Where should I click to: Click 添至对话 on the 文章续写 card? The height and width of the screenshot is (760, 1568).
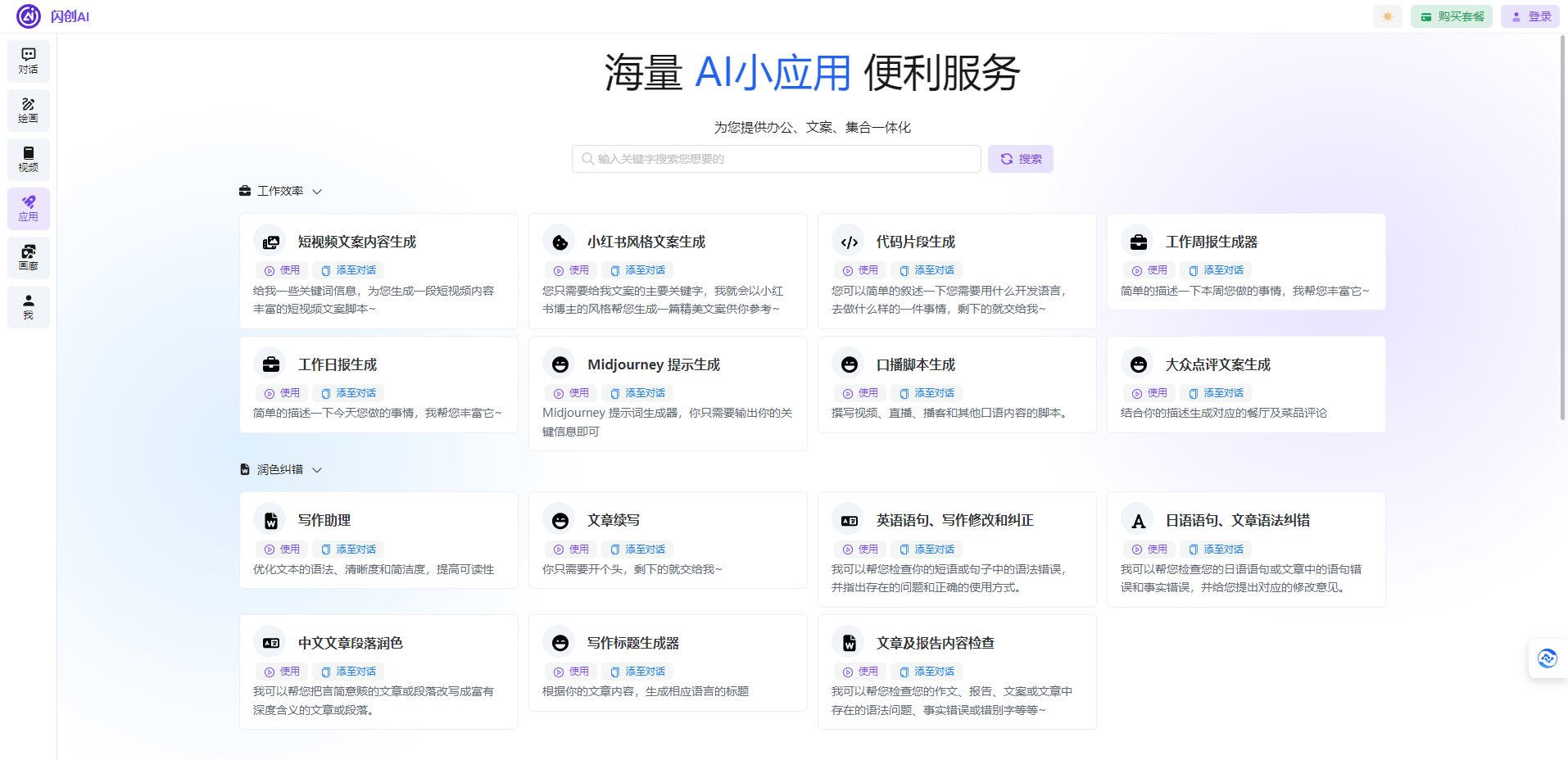637,549
